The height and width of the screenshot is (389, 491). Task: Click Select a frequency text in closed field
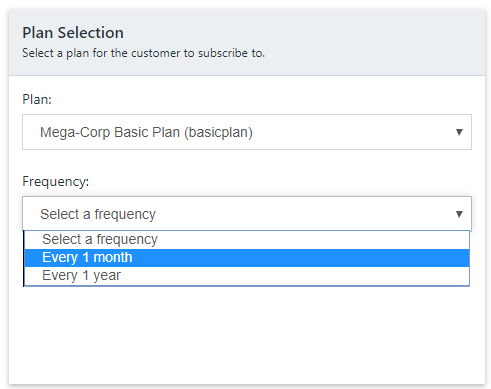point(98,214)
